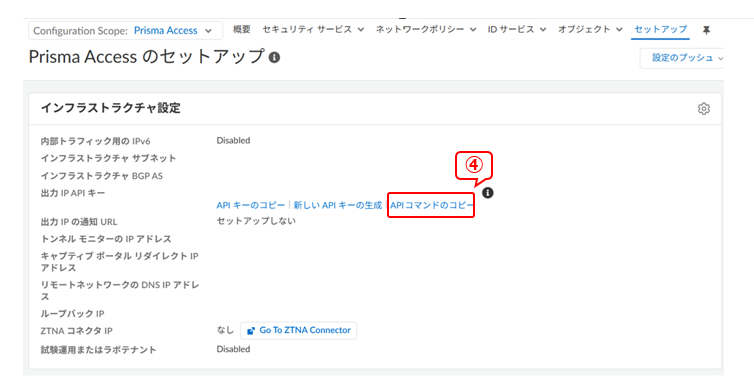The height and width of the screenshot is (391, 754).
Task: Click 出力 IP API キー label
Action: [73, 193]
